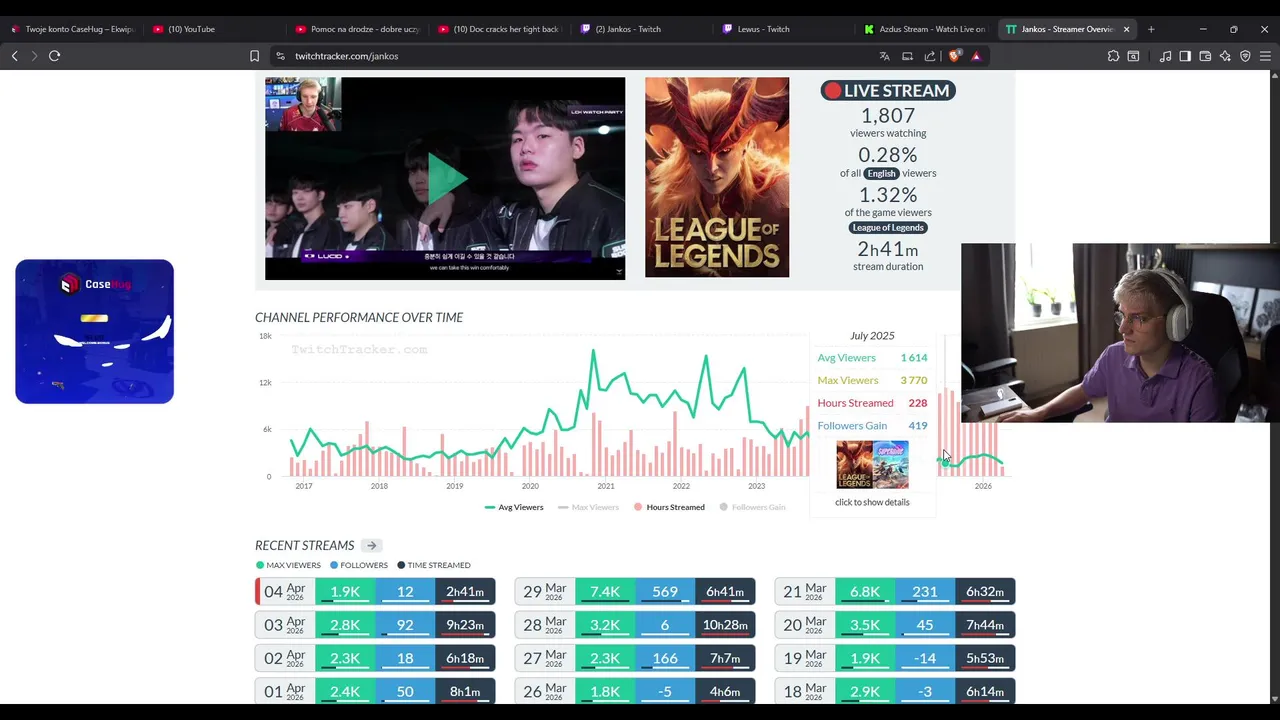Reload the twitchtracker page
Screen dimensions: 1280x720
(55, 56)
